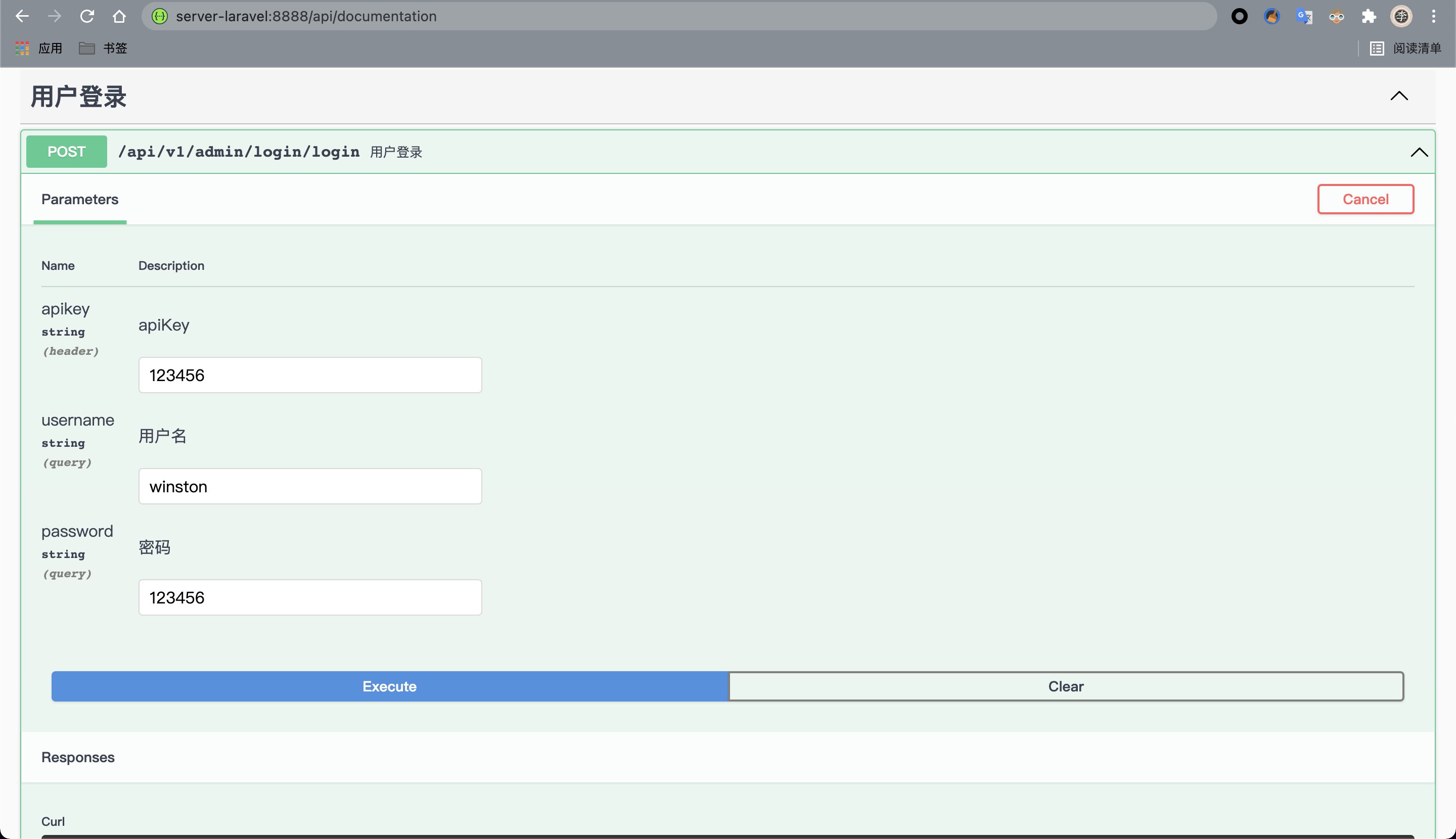Open the blue-orange round extension icon

(x=1271, y=16)
